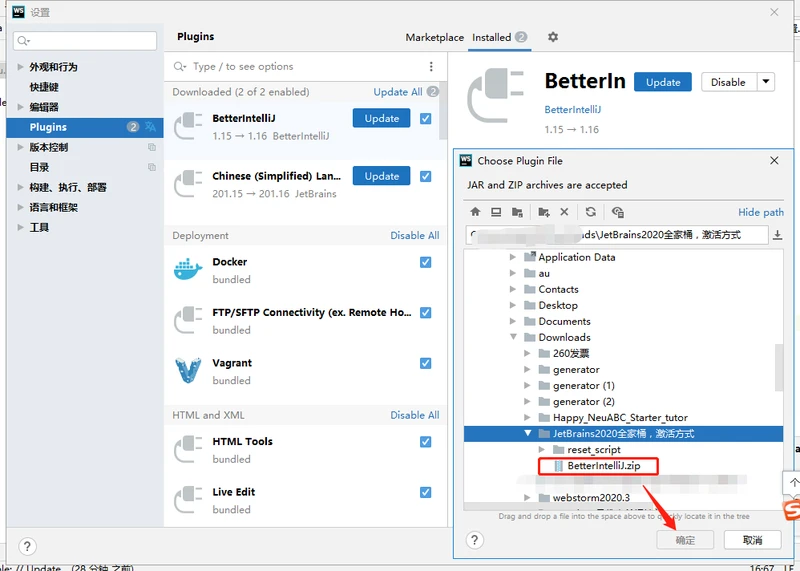Open the plugins gear settings icon

[x=553, y=37]
